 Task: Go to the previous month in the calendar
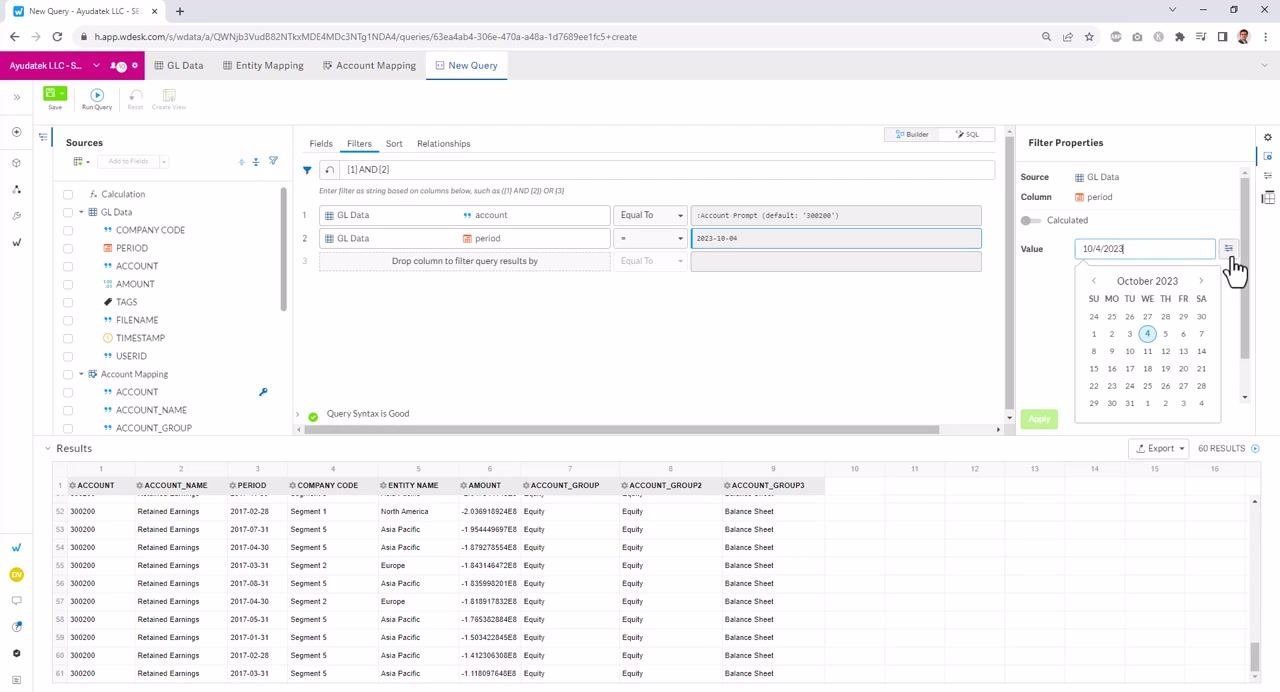point(1094,281)
